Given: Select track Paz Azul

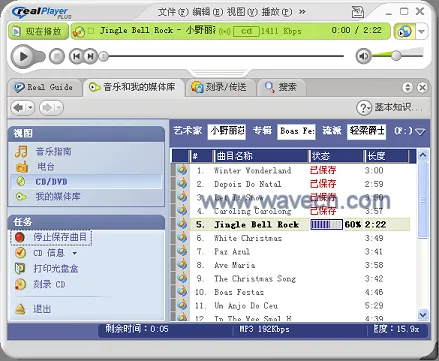Looking at the screenshot, I should click(x=232, y=252).
